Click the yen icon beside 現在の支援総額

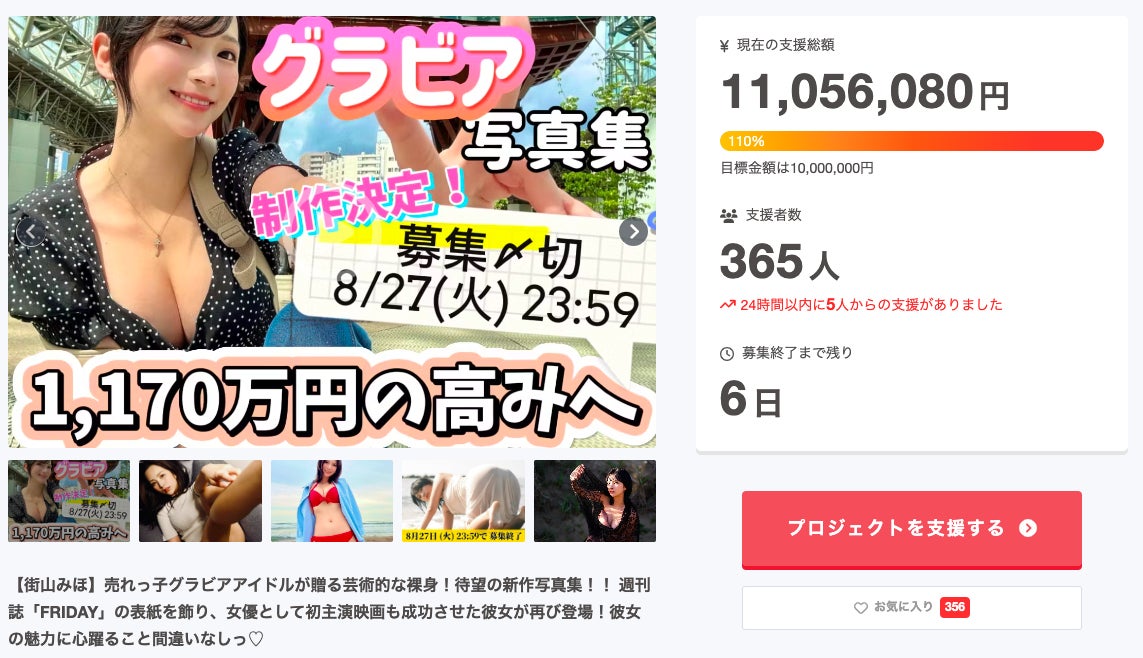[725, 46]
